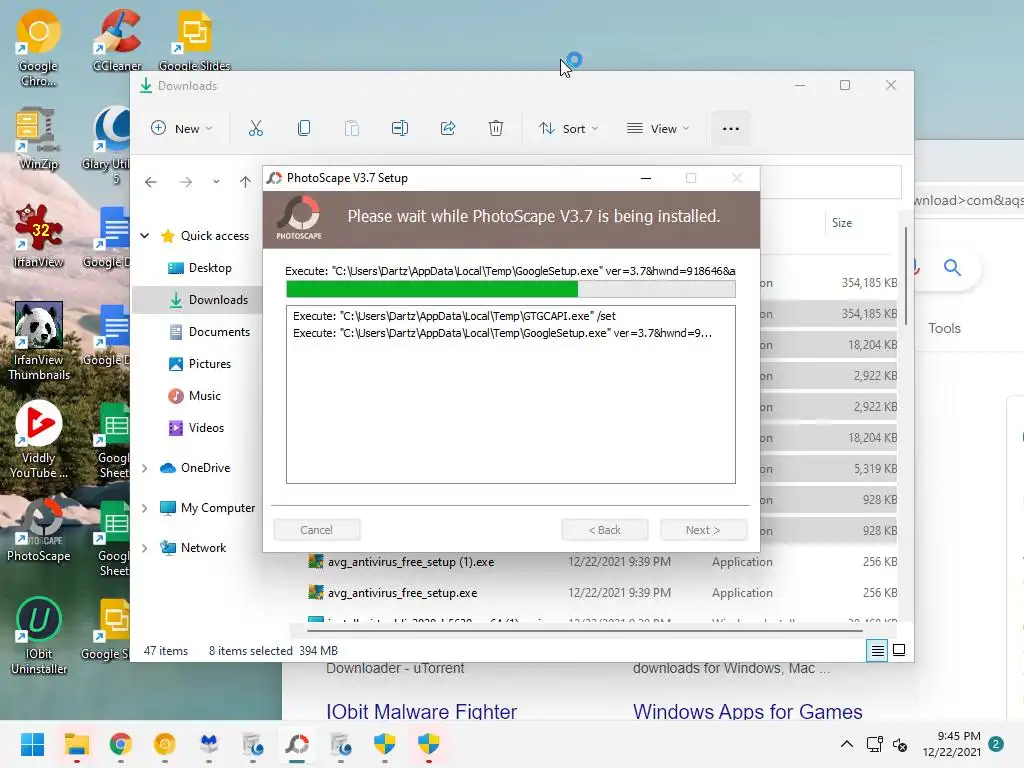
Task: Click the Cut icon in Downloads toolbar
Action: pyautogui.click(x=255, y=128)
